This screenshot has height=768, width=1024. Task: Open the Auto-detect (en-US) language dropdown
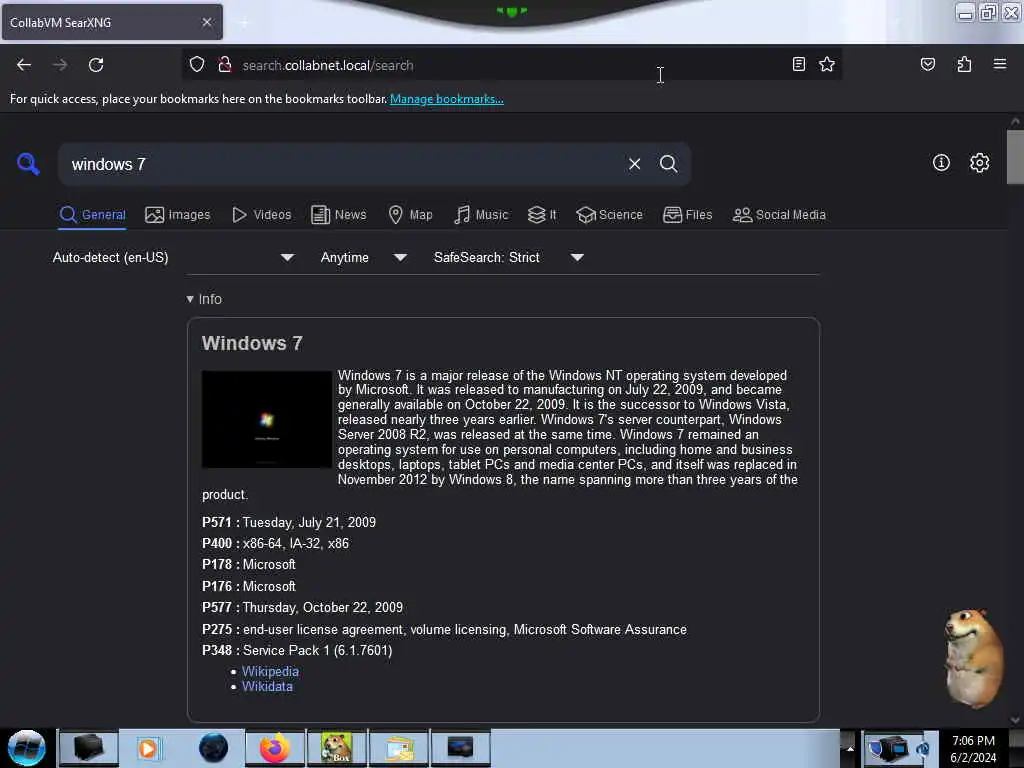pos(172,257)
